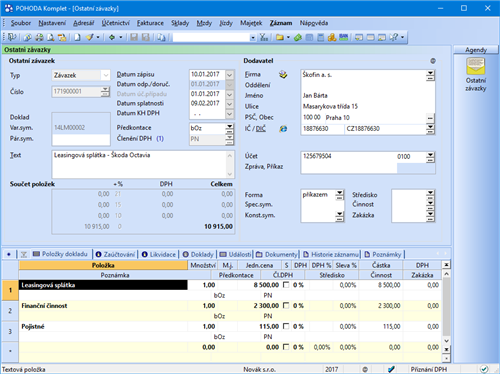
Task: Click the green navigation arrows toolbar icon
Action: click(112, 37)
